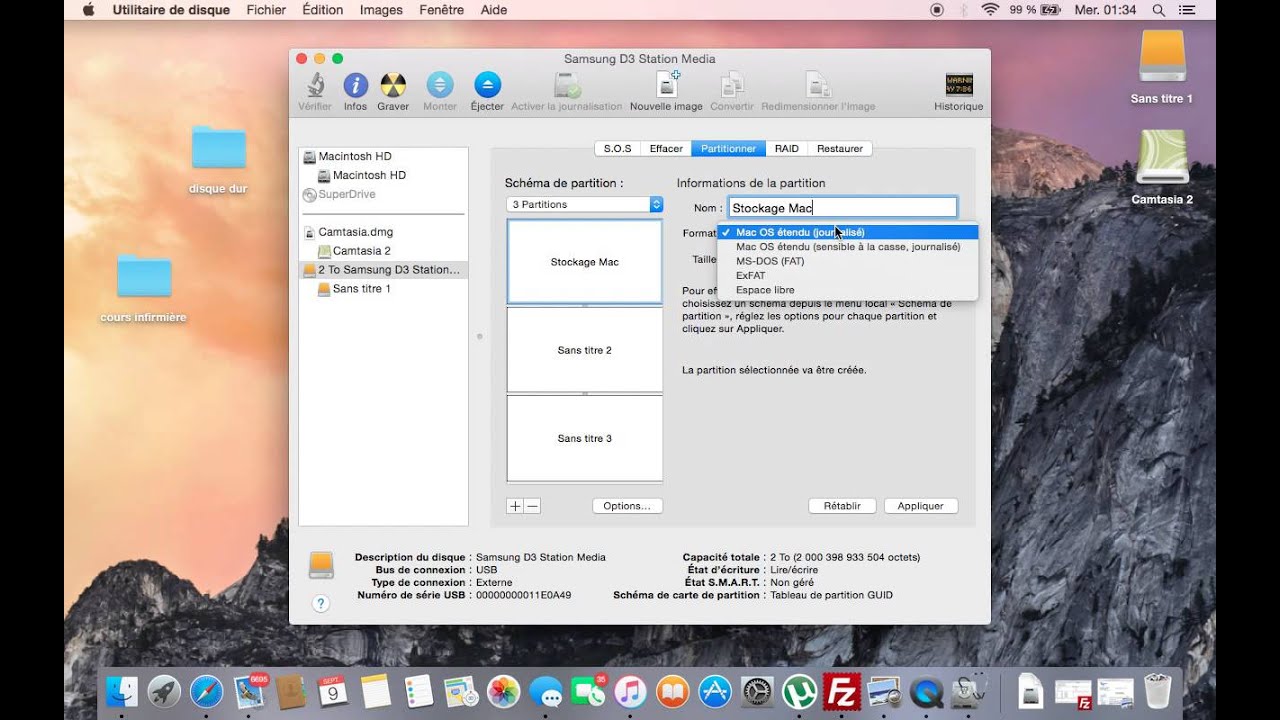The image size is (1280, 720).
Task: Remove partition with minus button
Action: (533, 506)
